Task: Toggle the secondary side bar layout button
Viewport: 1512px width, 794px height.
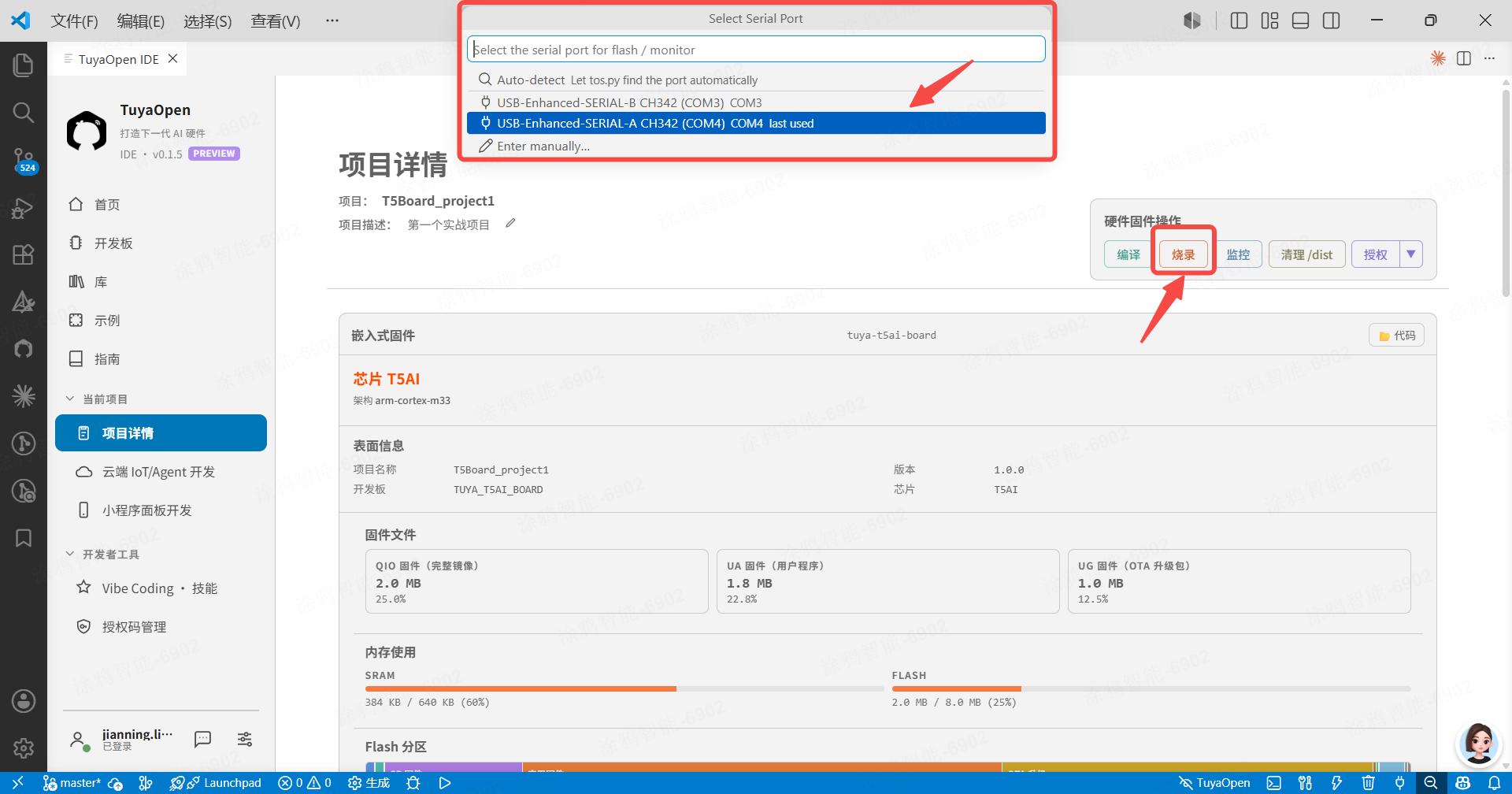Action: click(1332, 20)
